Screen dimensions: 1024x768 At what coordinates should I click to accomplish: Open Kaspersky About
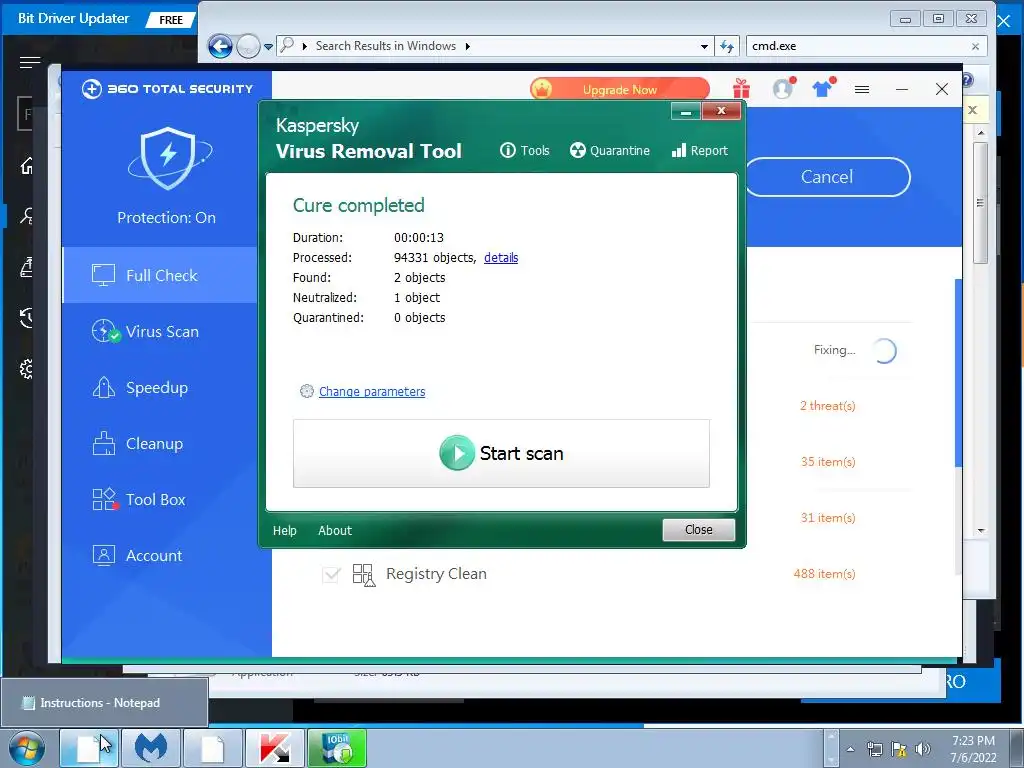pos(334,530)
